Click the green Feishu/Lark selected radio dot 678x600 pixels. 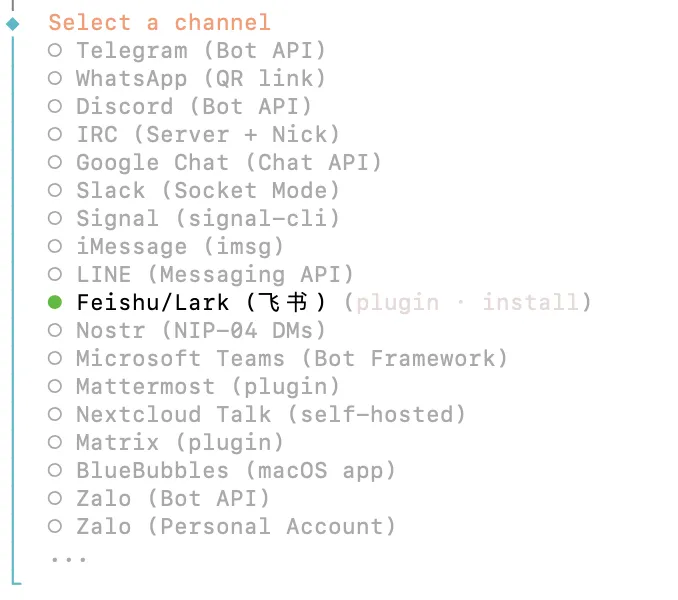[55, 302]
